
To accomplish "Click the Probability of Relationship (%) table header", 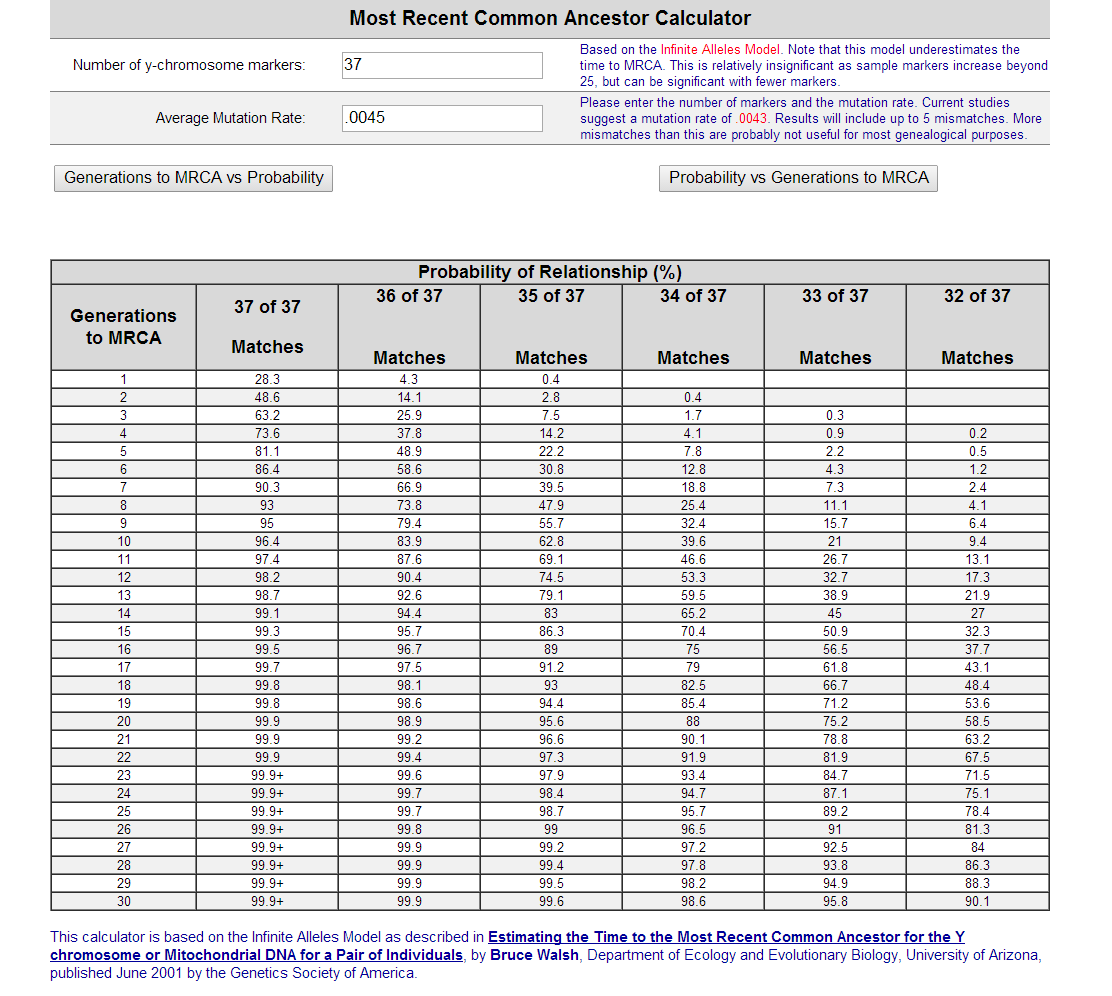I will [x=549, y=272].
